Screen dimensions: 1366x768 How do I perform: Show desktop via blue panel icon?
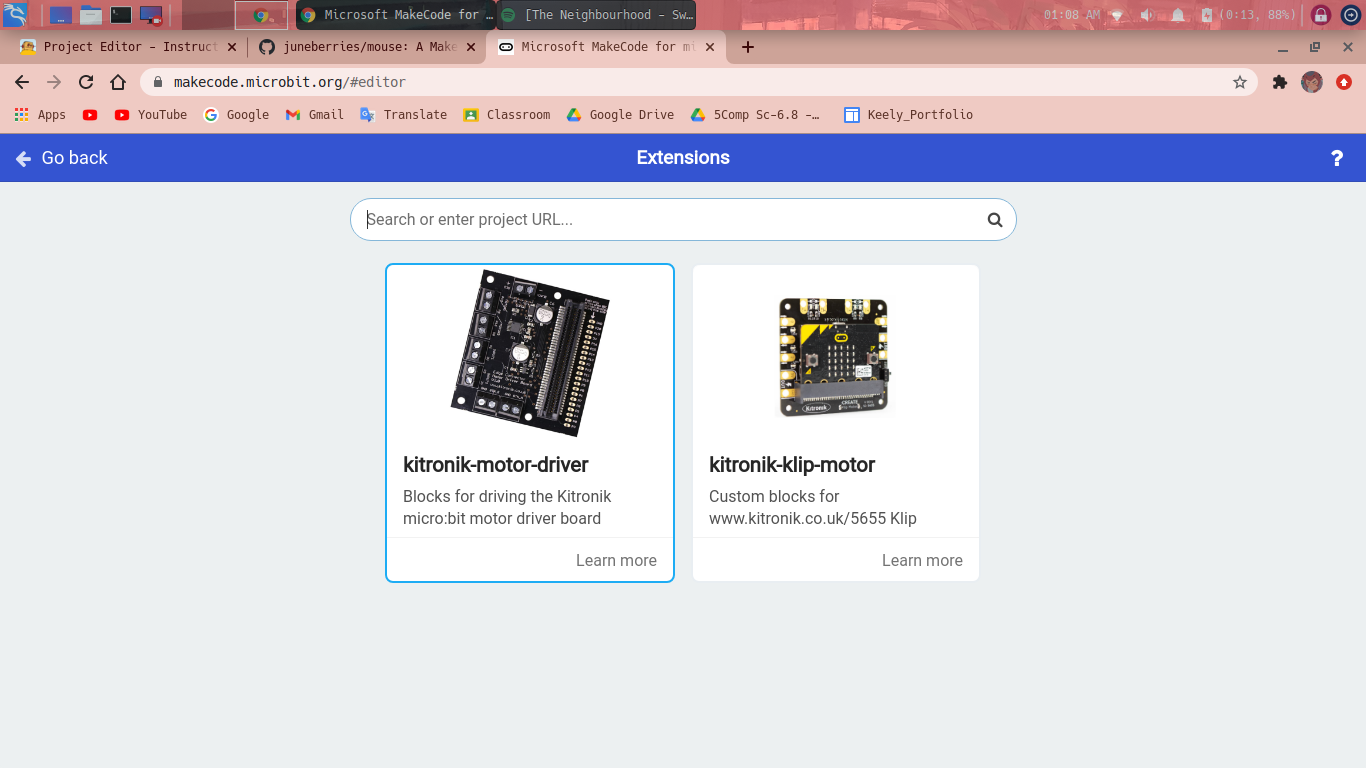tap(60, 15)
